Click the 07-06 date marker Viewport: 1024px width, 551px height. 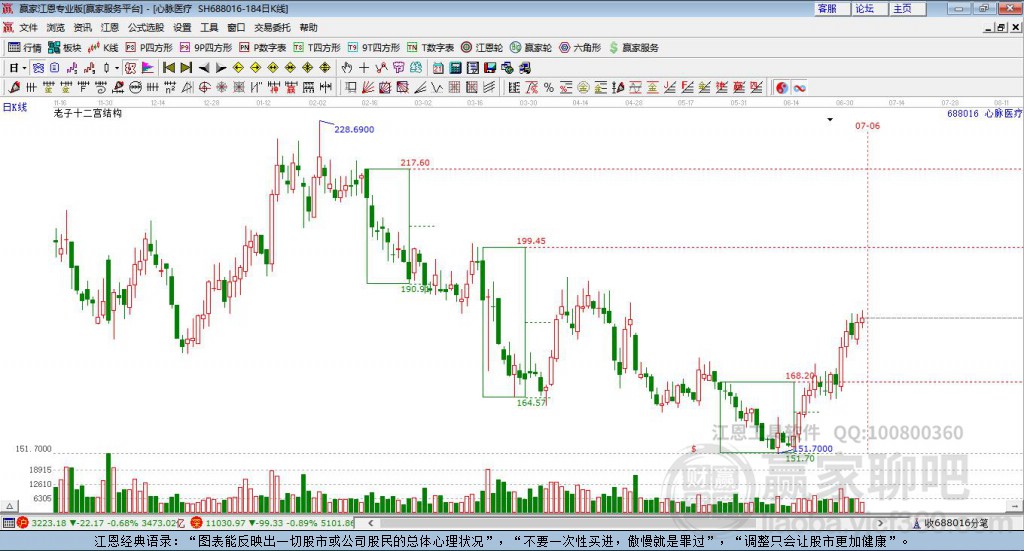pyautogui.click(x=867, y=125)
